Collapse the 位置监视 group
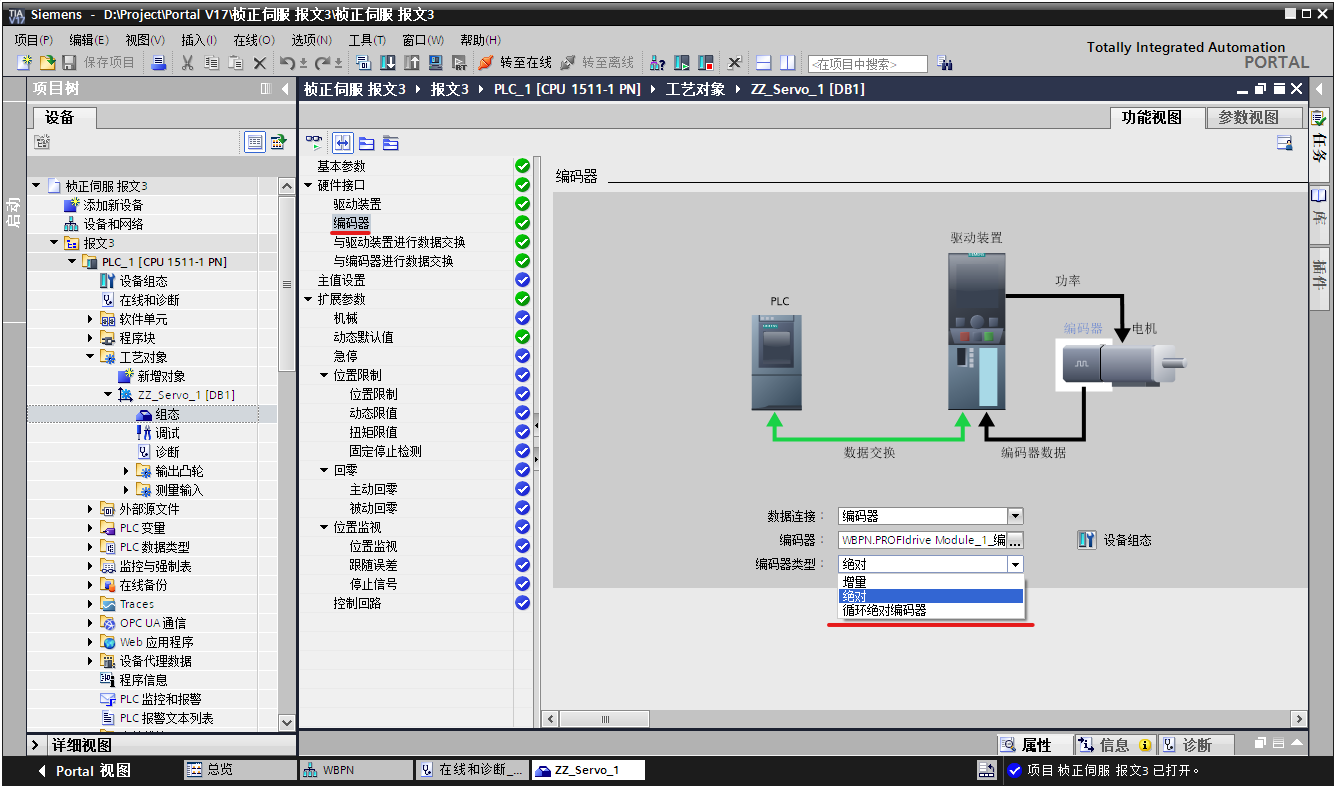1336x788 pixels. 325,527
